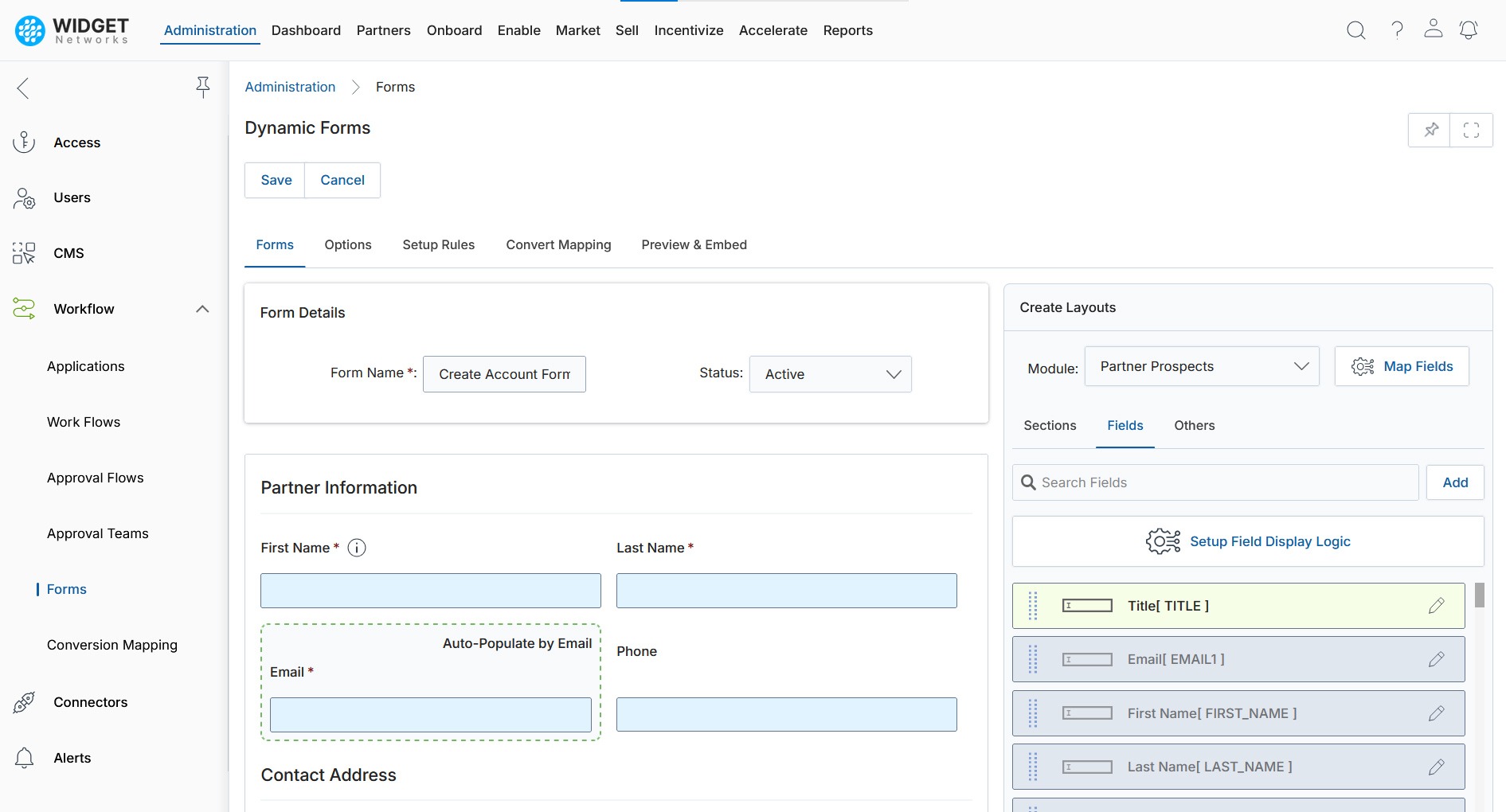Open the Onboard menu
This screenshot has height=812, width=1506.
point(454,30)
